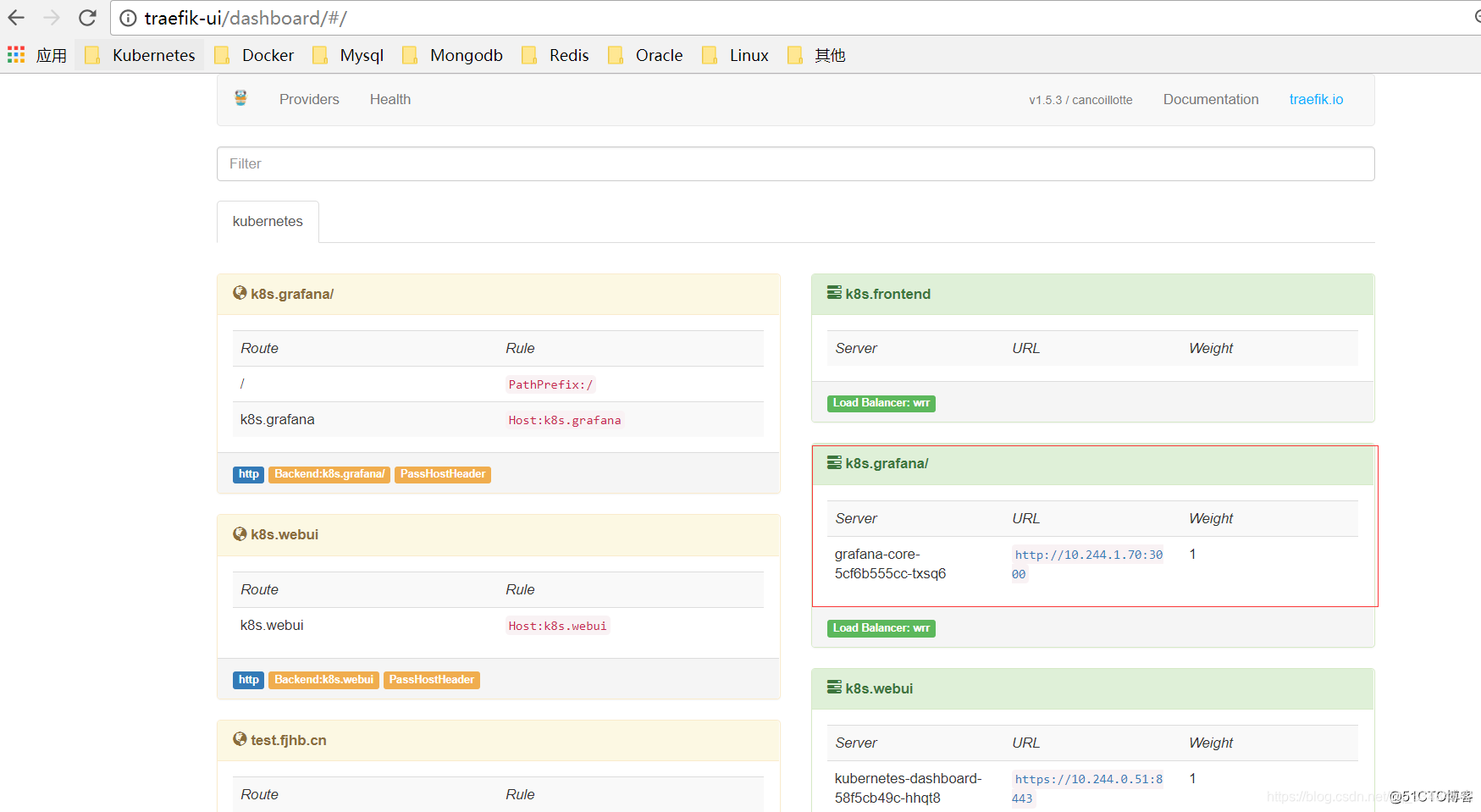This screenshot has height=812, width=1481.
Task: Go to the Providers page
Action: pyautogui.click(x=309, y=99)
